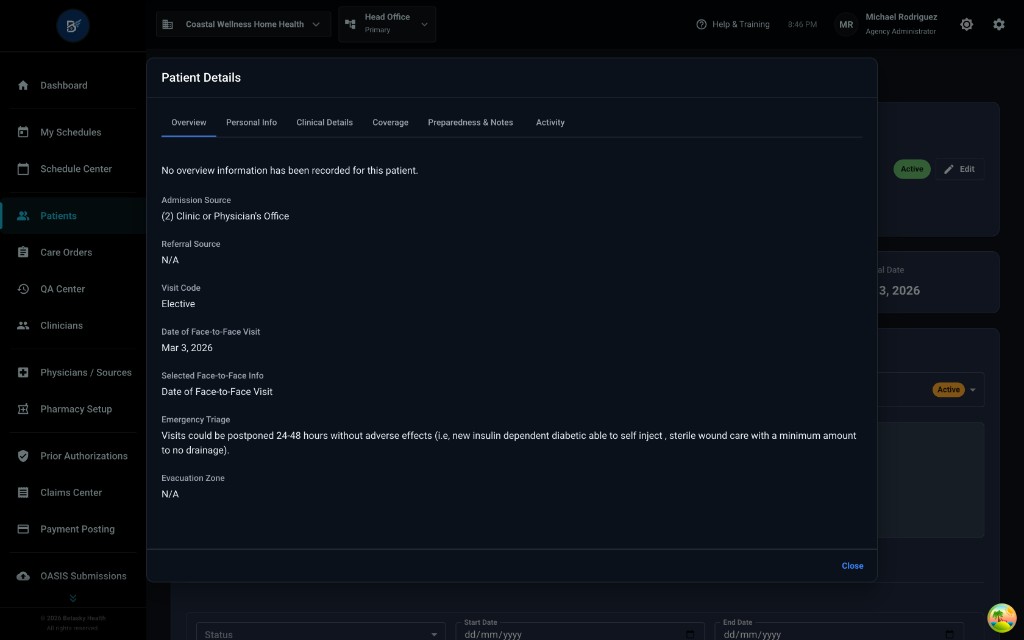Viewport: 1024px width, 640px height.
Task: Click the Michael Rodriguez user name
Action: [901, 17]
